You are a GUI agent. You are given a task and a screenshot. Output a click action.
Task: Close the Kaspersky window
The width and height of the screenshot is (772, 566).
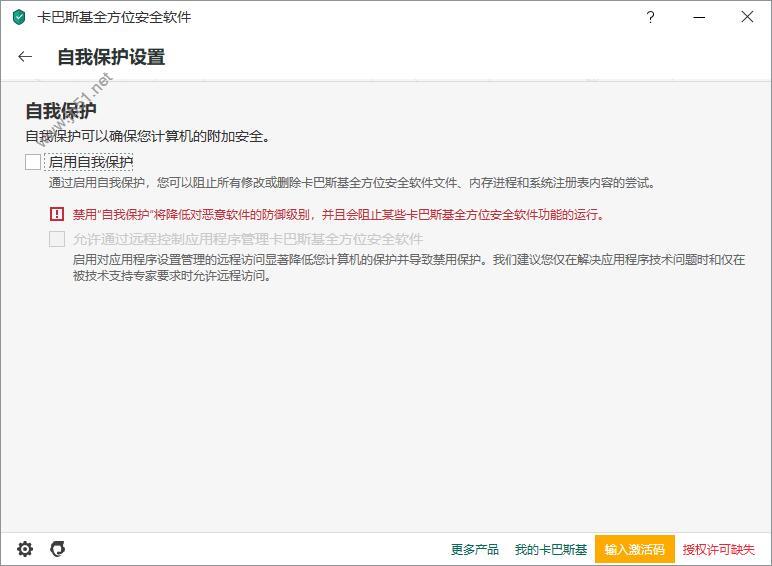(747, 17)
